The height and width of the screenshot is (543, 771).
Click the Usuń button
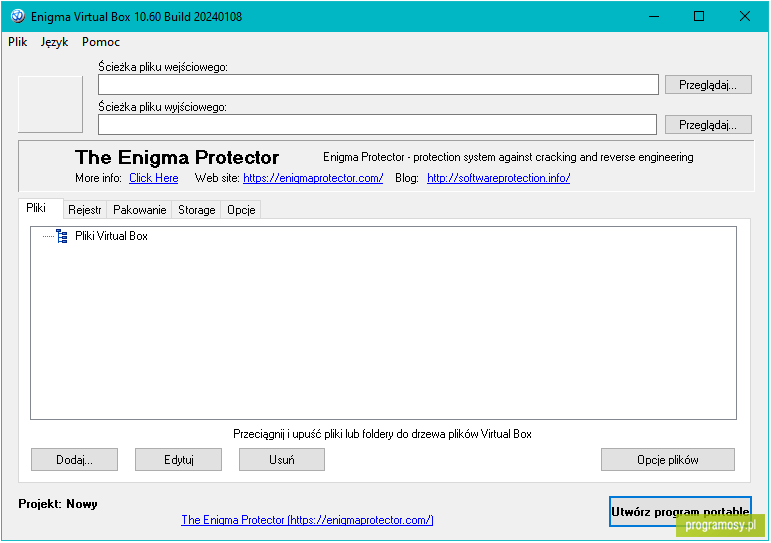(282, 459)
